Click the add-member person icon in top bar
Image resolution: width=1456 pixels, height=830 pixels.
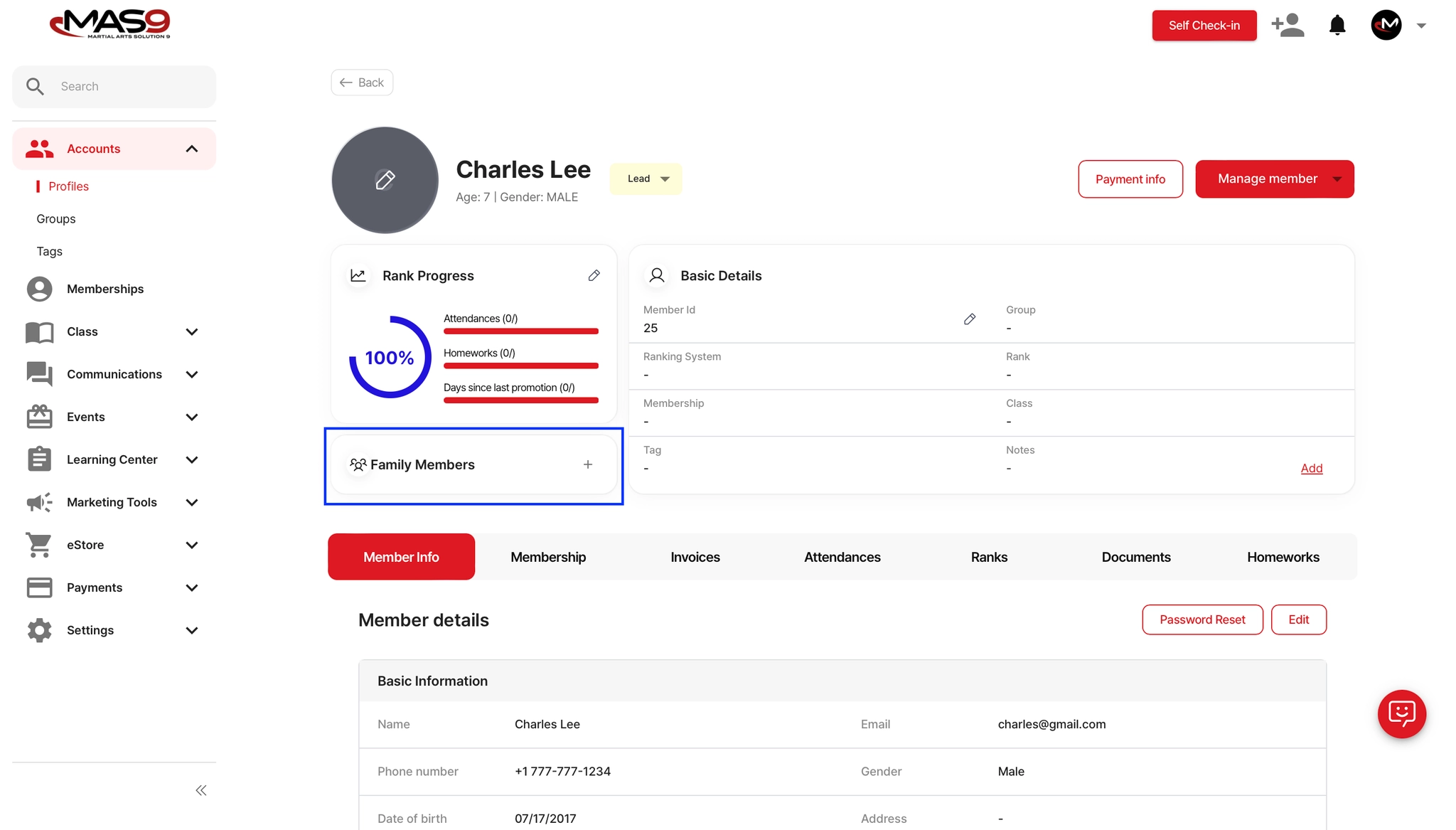pos(1287,25)
